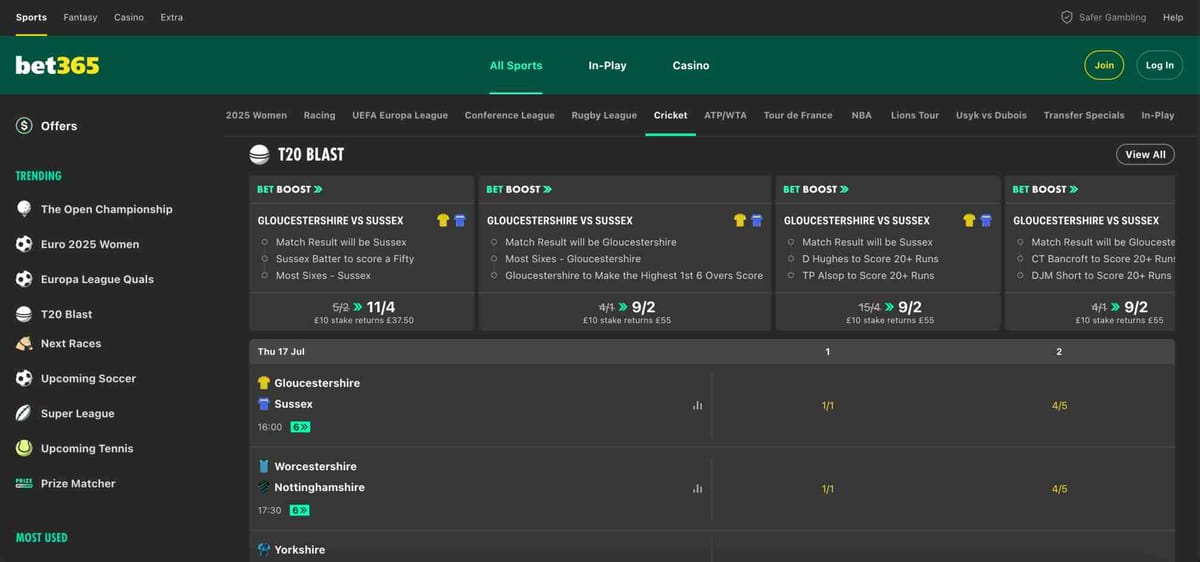Open the Extra top tab
The height and width of the screenshot is (562, 1200).
(x=171, y=17)
